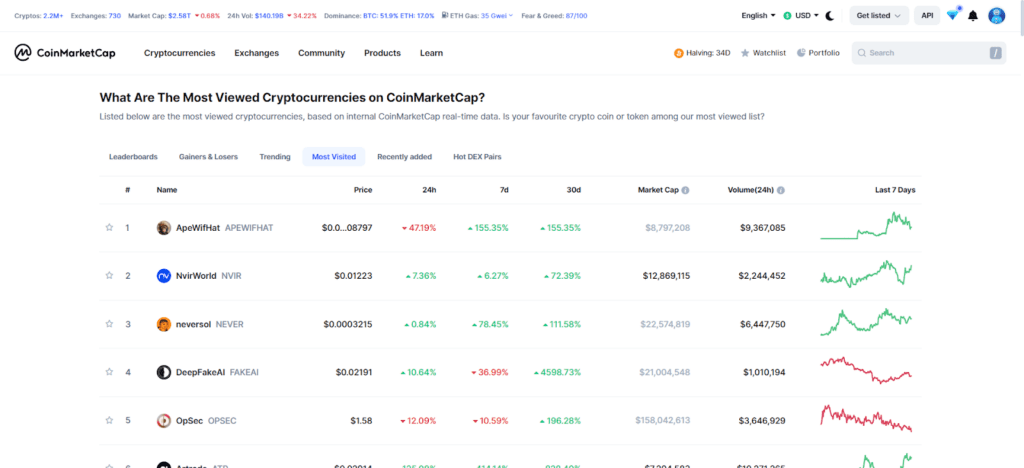Sort by the Price column header
The width and height of the screenshot is (1024, 468).
point(363,190)
